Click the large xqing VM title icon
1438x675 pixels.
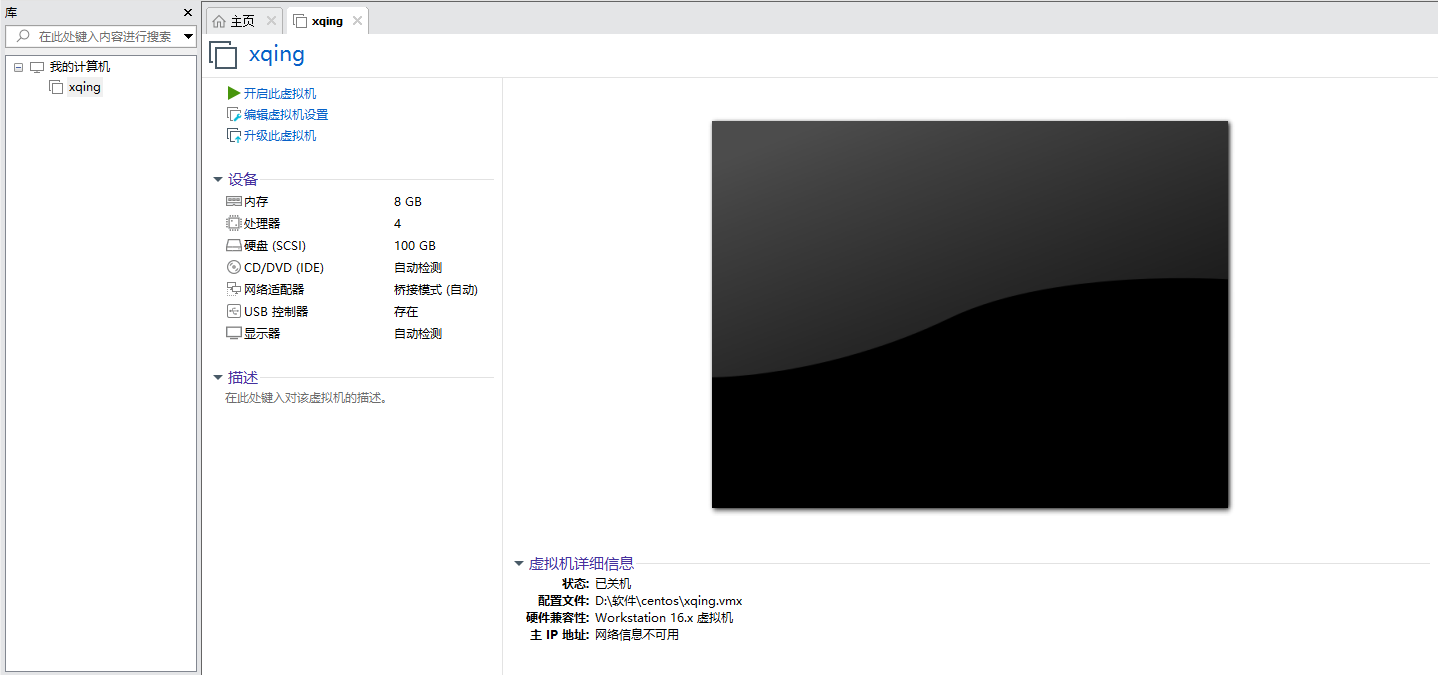(x=223, y=55)
